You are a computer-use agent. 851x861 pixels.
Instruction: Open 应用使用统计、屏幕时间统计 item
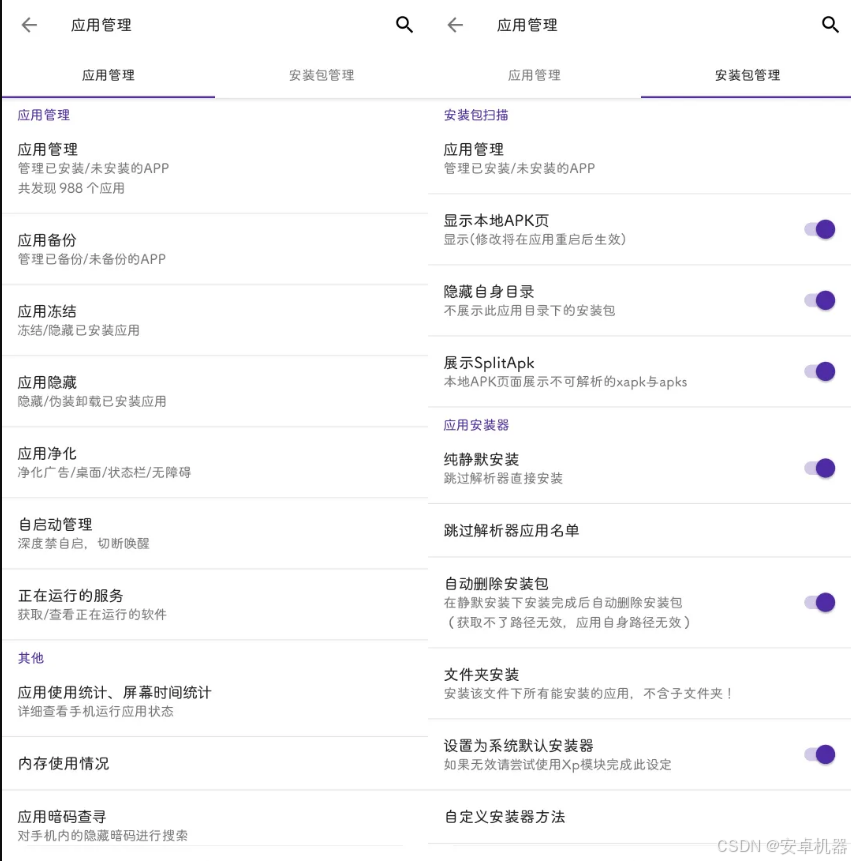click(x=215, y=701)
